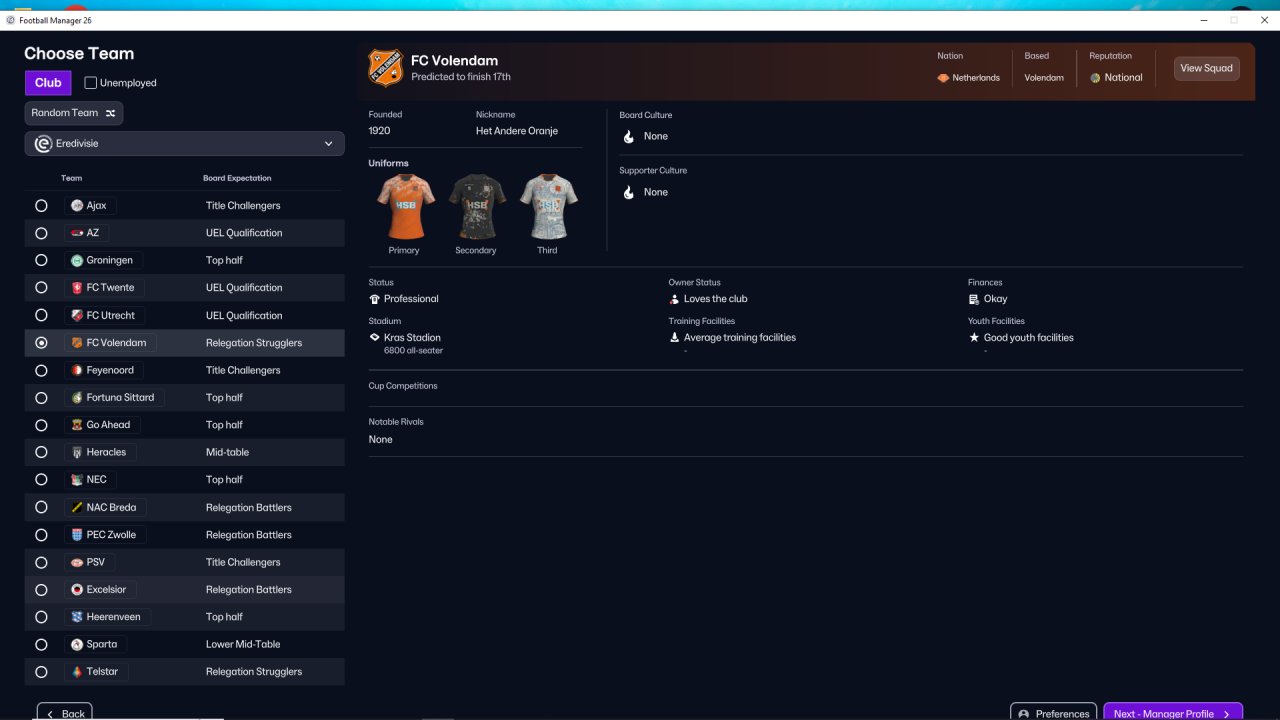The image size is (1280, 720).
Task: Click the Fortuna Sittard club badge icon
Action: click(x=77, y=397)
